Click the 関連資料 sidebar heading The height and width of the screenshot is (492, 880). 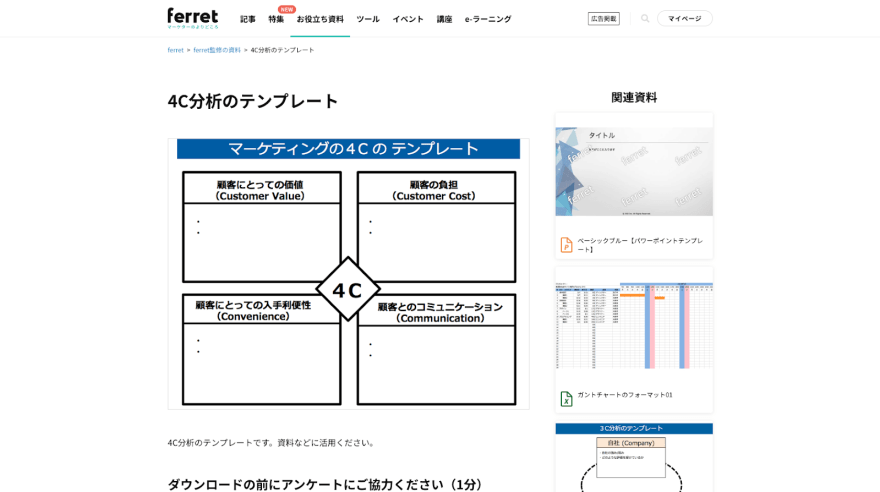click(634, 98)
